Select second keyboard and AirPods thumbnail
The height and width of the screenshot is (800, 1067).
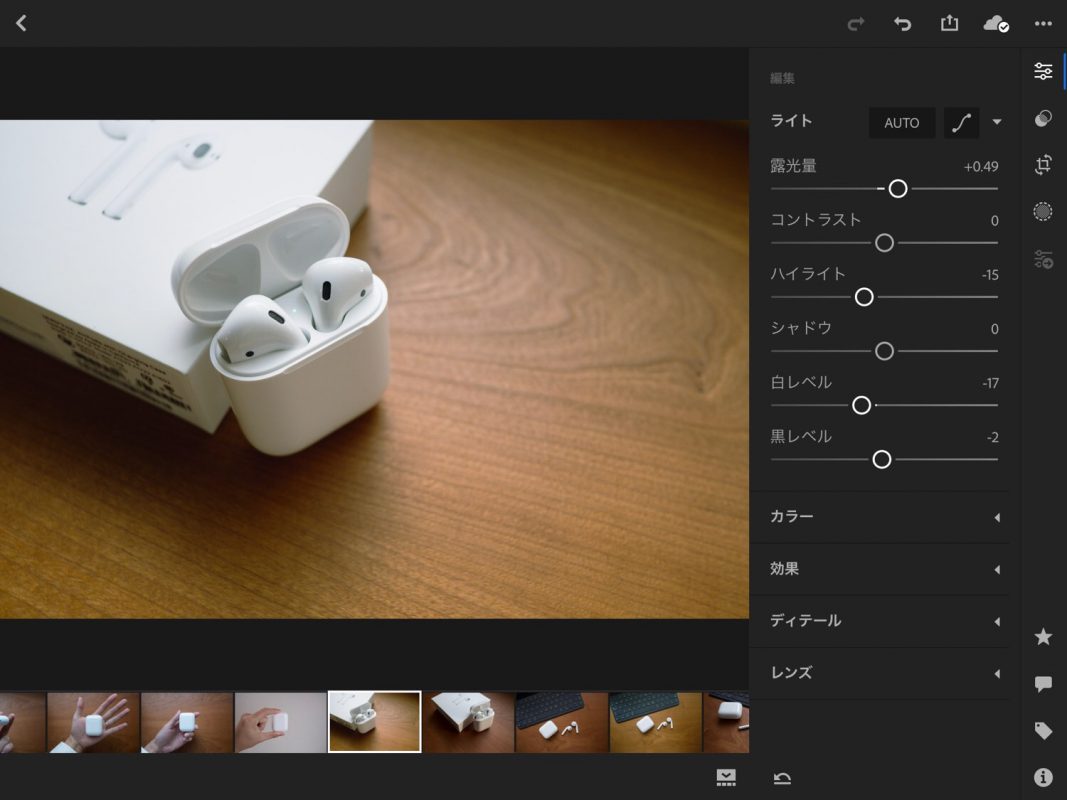tap(656, 722)
